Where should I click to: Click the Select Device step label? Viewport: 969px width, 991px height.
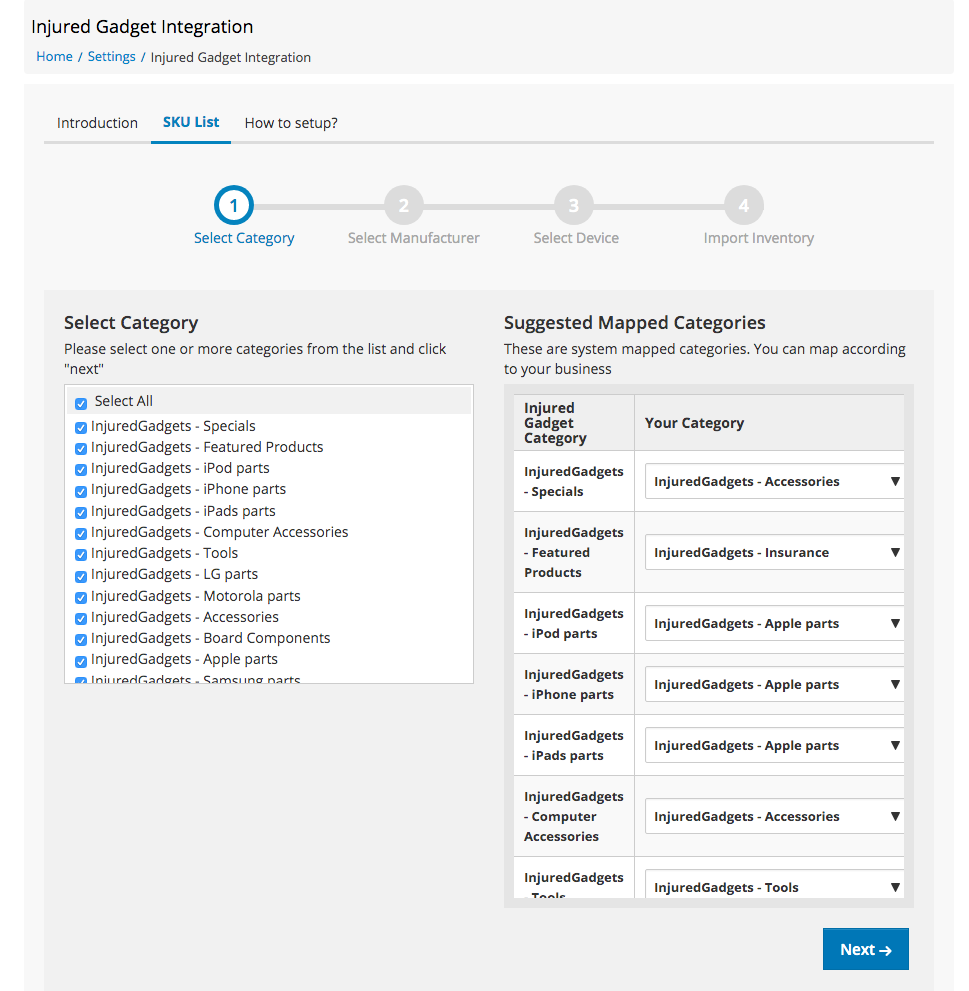(x=576, y=238)
